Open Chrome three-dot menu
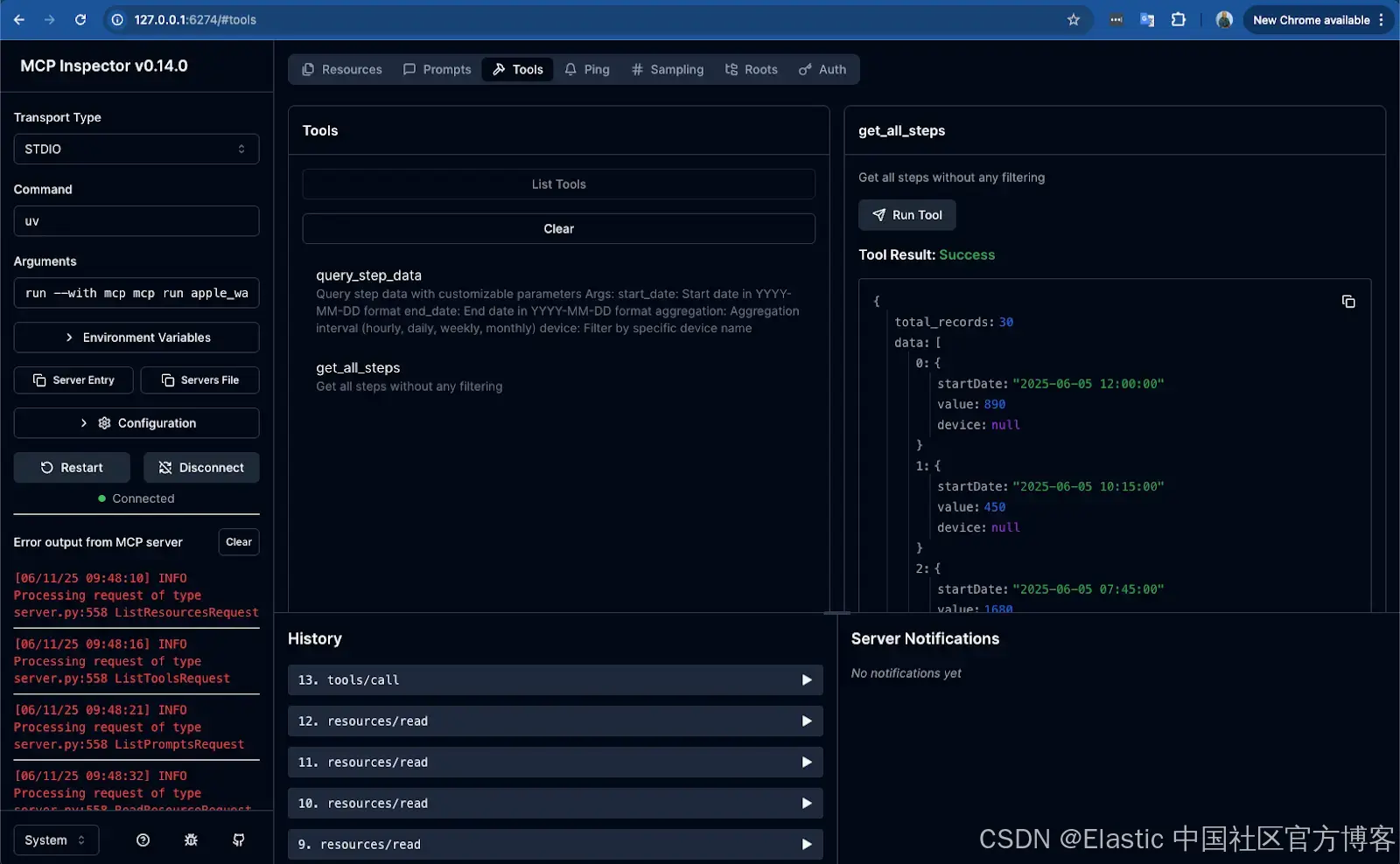This screenshot has height=864, width=1400. 1382,19
